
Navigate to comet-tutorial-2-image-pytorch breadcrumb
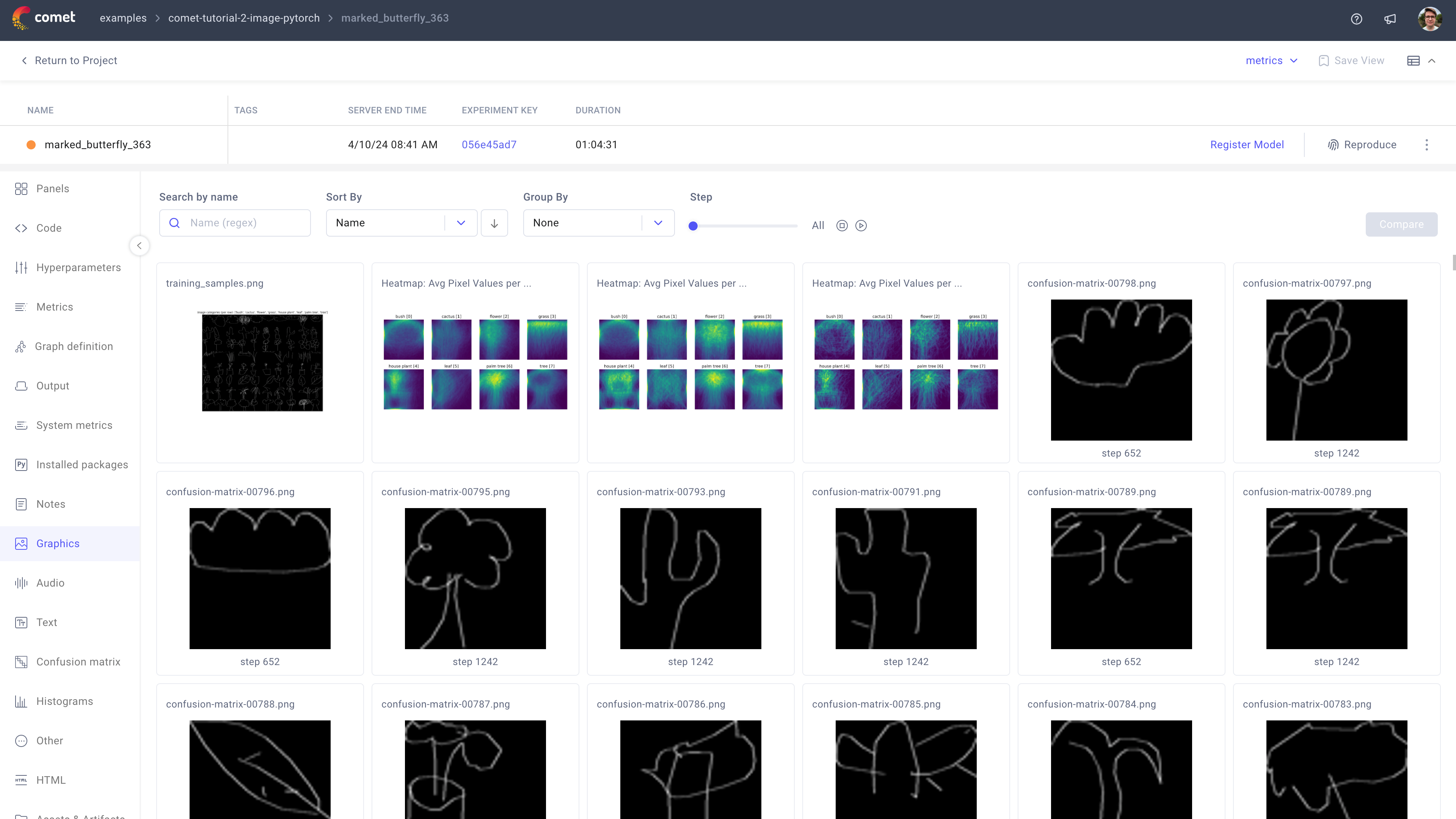coord(243,17)
